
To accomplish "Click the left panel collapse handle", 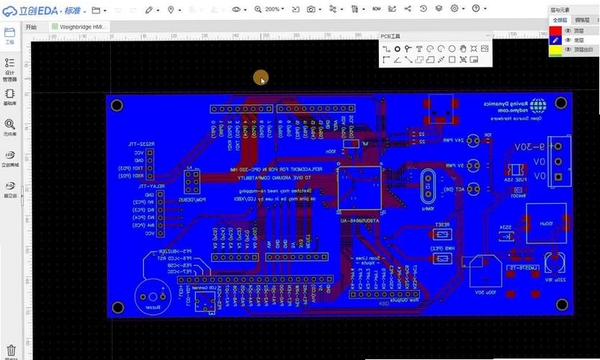I will pos(22,195).
